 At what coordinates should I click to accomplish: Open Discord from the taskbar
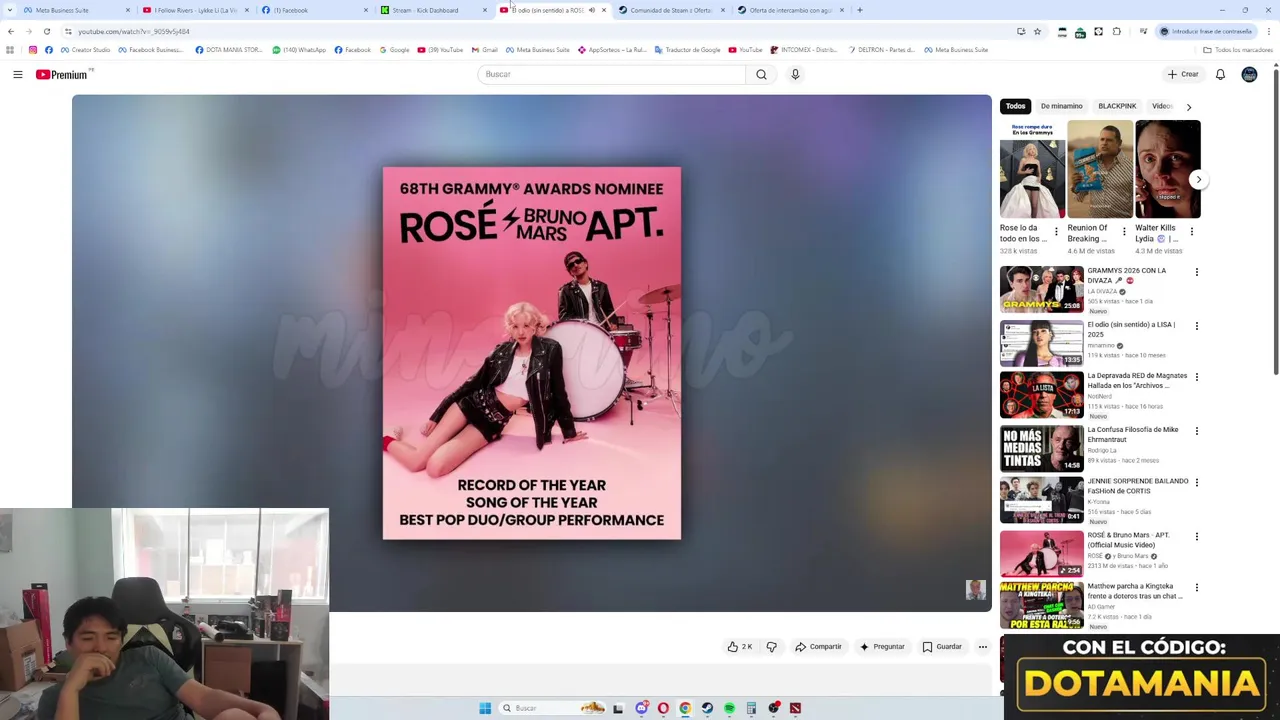tap(642, 708)
